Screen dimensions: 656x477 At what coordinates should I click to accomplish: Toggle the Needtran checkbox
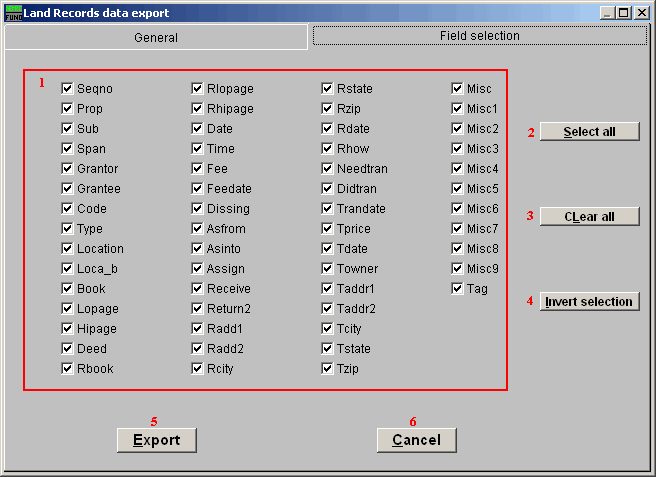pos(327,169)
